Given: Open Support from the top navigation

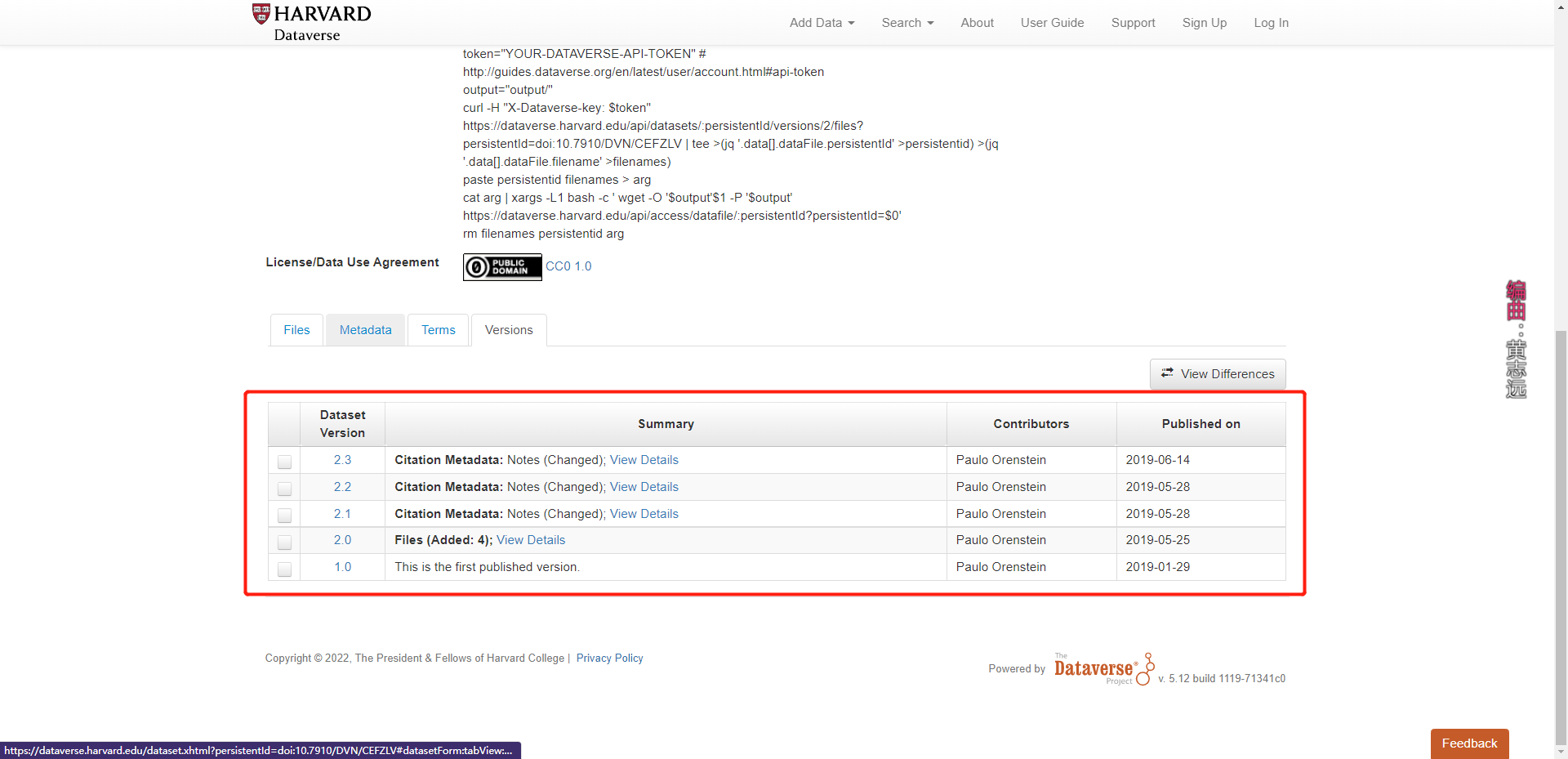Looking at the screenshot, I should point(1133,23).
